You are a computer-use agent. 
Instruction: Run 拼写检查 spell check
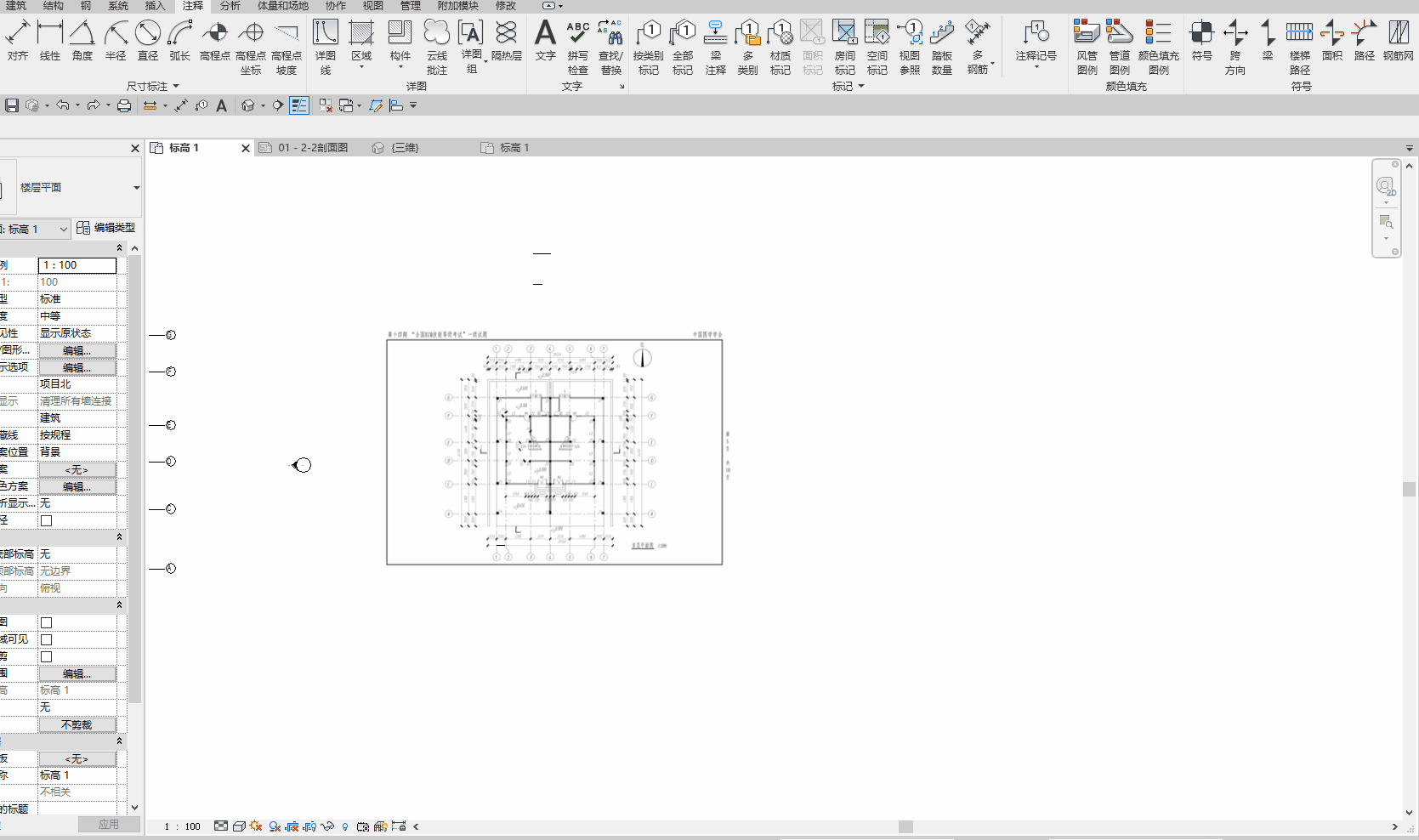[578, 48]
